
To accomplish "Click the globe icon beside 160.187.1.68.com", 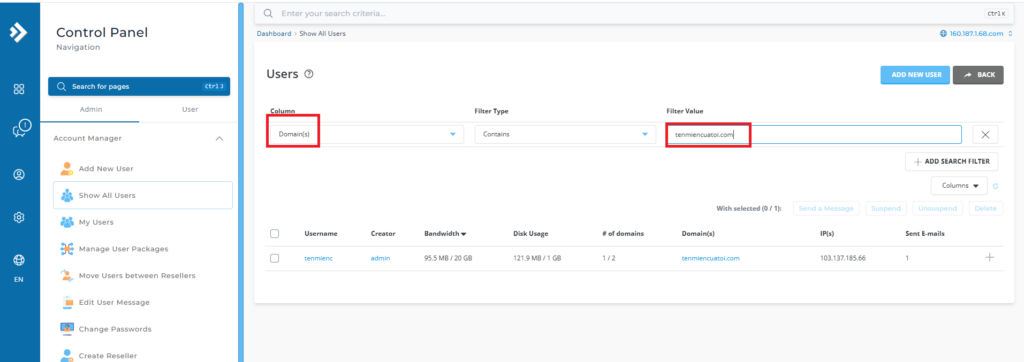I will tap(943, 34).
